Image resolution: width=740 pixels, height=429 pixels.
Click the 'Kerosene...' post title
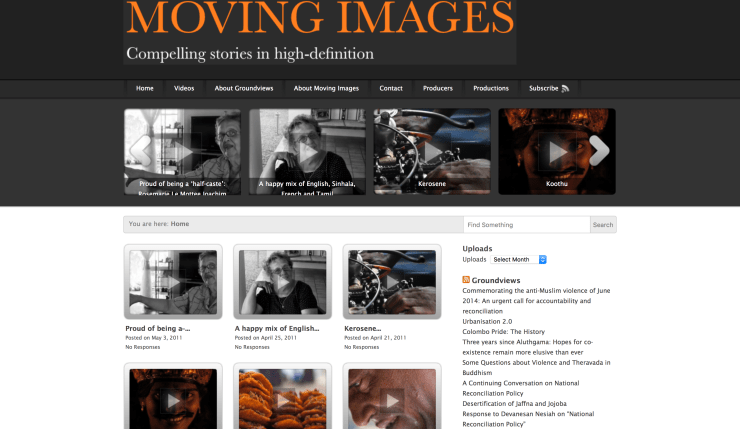pos(362,328)
